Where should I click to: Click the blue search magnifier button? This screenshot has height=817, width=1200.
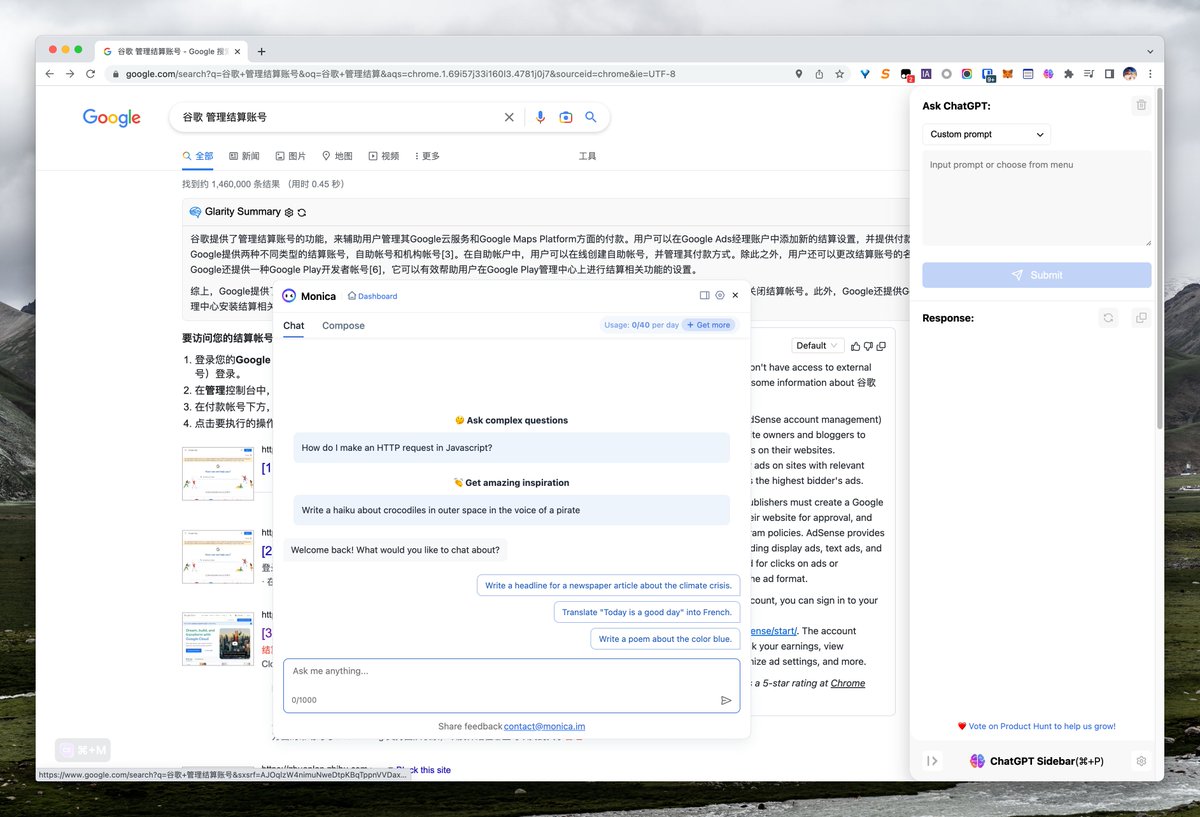(591, 117)
